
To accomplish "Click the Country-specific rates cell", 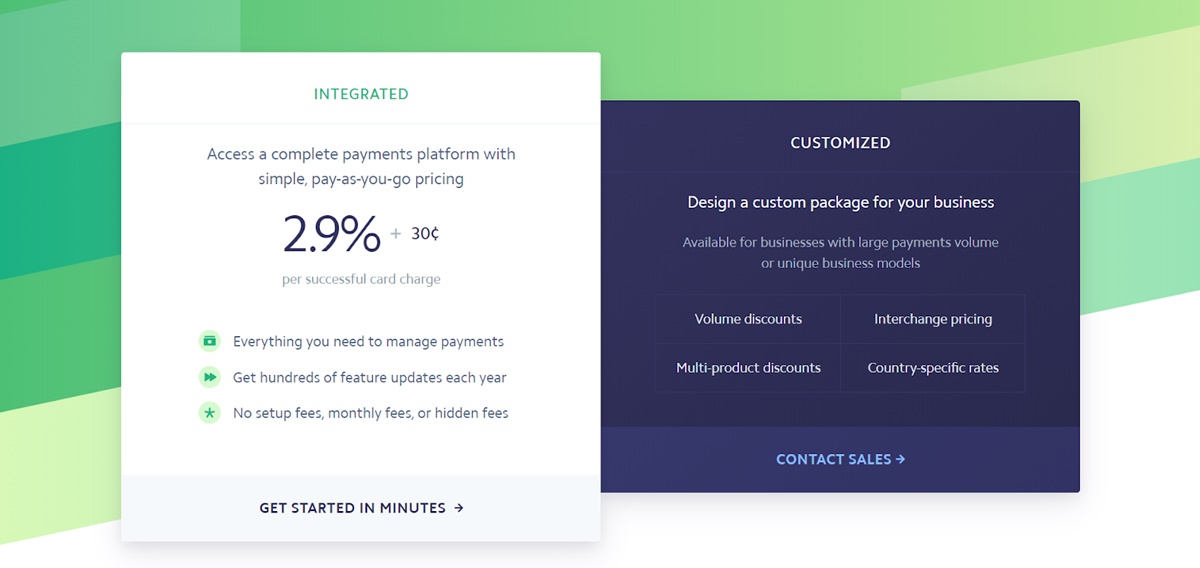I will (x=933, y=368).
